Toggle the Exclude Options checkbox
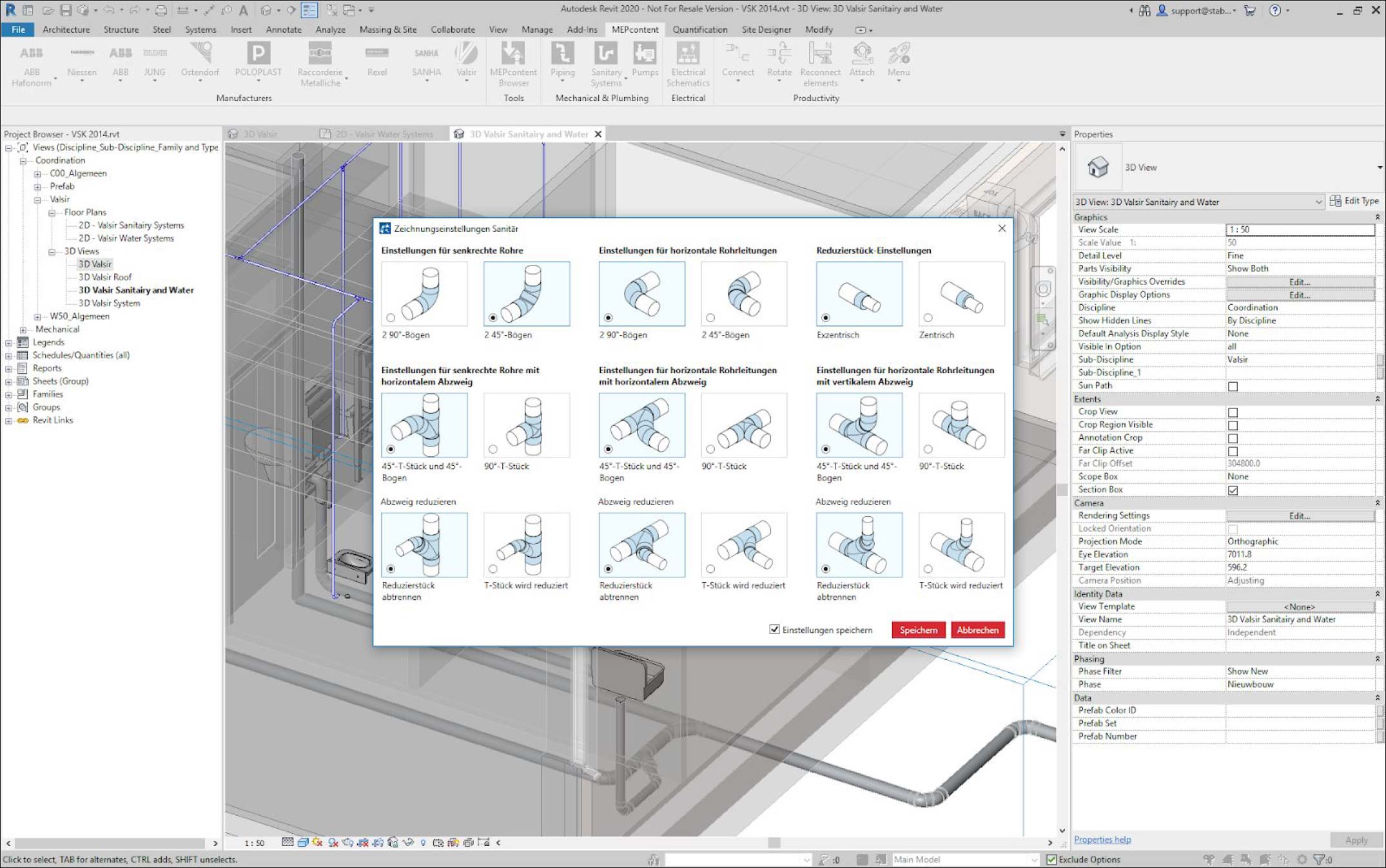Image resolution: width=1386 pixels, height=868 pixels. 1051,859
